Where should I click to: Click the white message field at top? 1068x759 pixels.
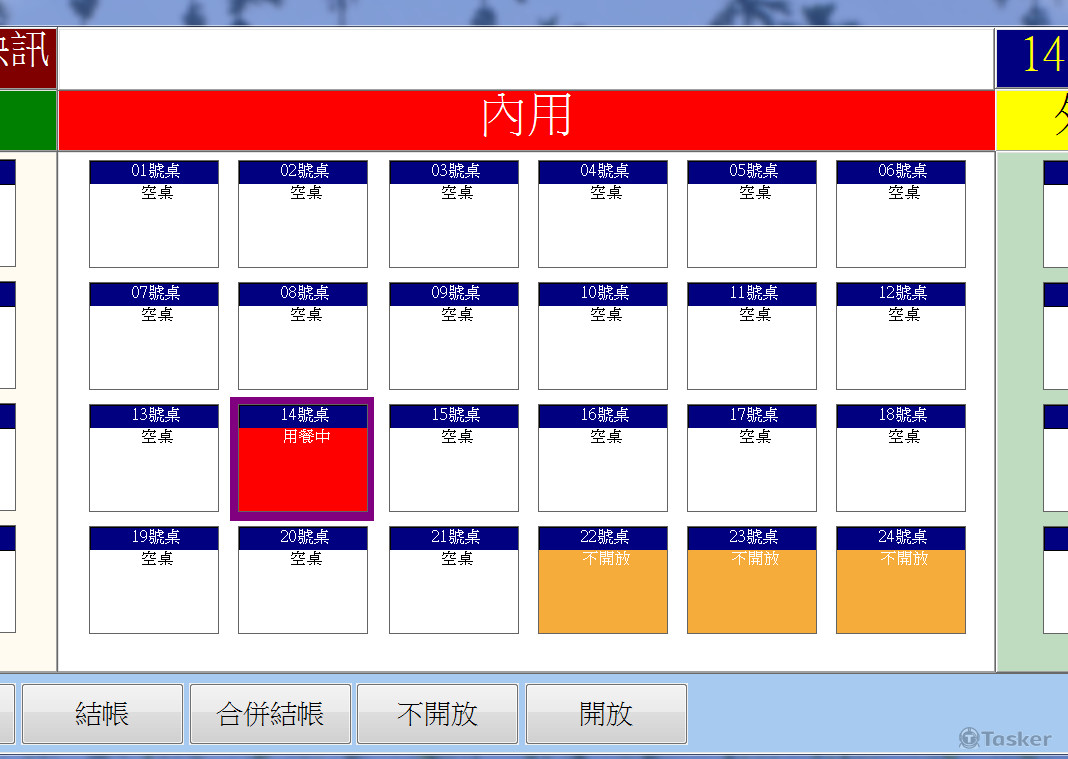(x=526, y=58)
